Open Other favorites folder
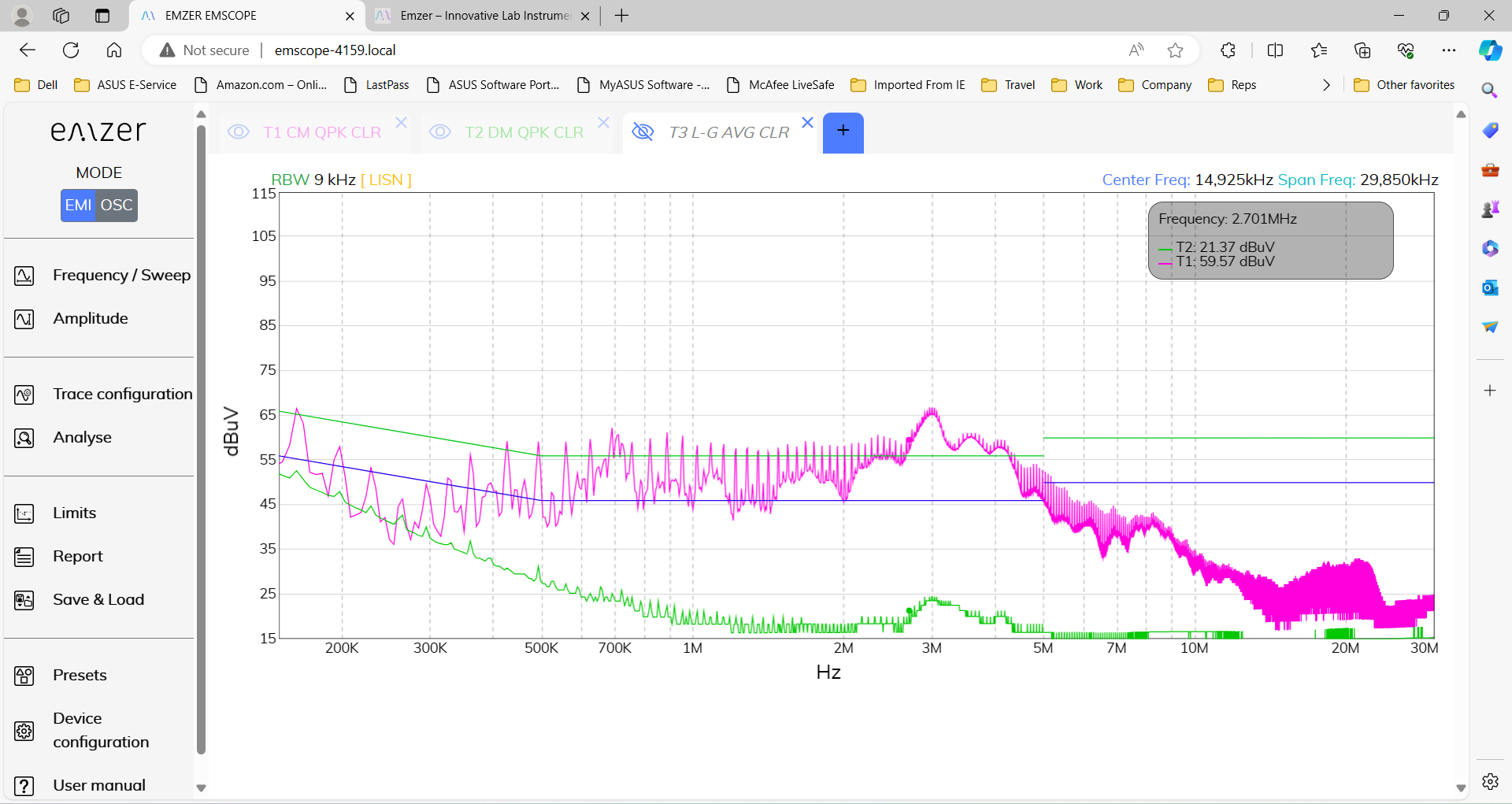The height and width of the screenshot is (804, 1512). pos(1404,85)
